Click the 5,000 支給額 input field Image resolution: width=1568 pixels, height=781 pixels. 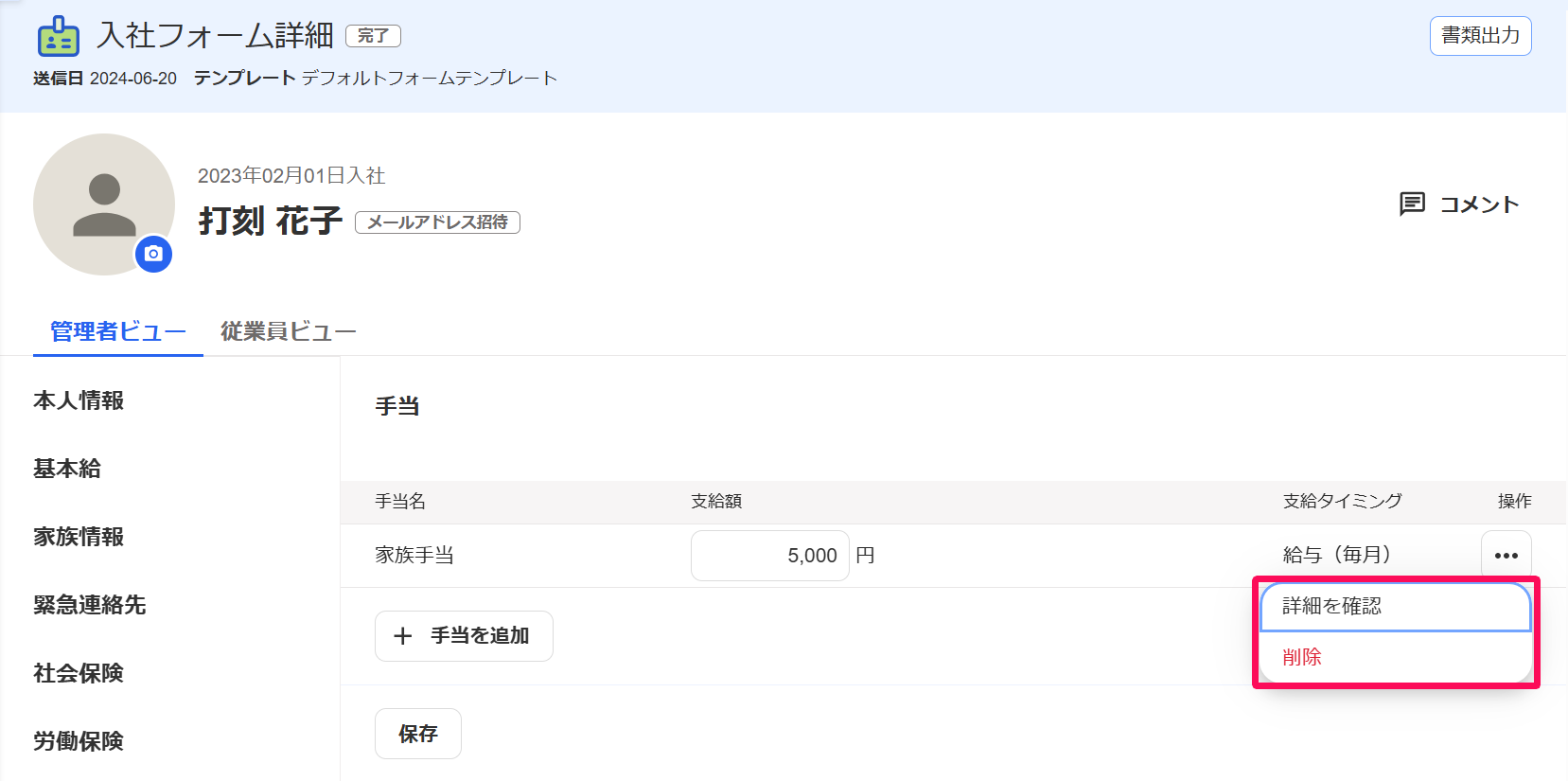tap(769, 556)
